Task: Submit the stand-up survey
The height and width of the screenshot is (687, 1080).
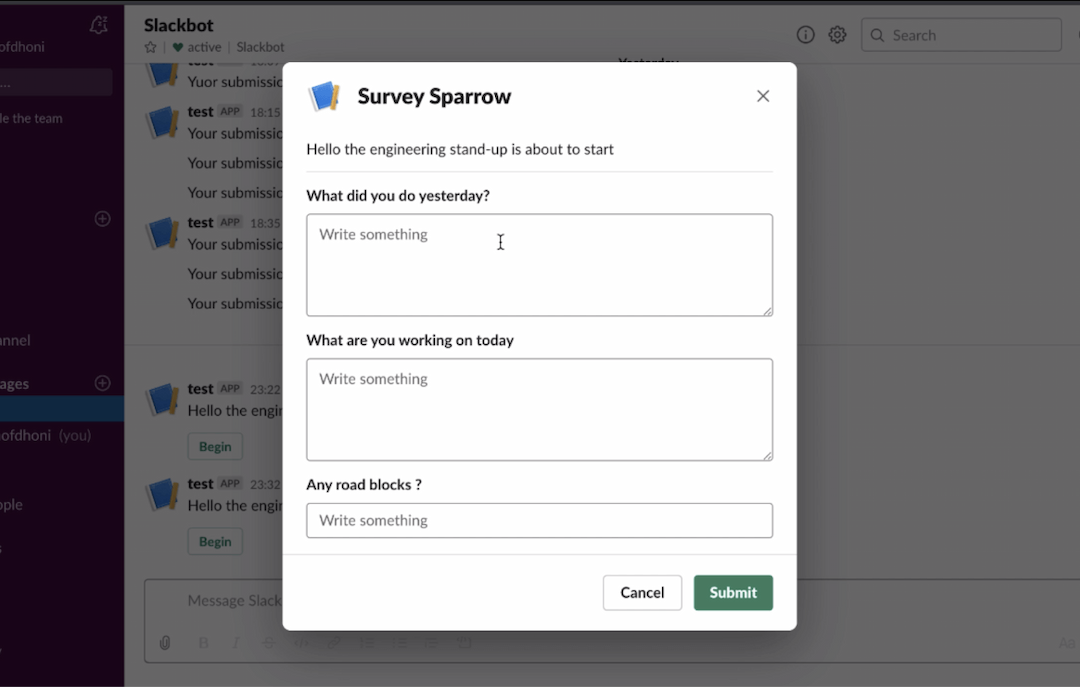Action: click(733, 593)
